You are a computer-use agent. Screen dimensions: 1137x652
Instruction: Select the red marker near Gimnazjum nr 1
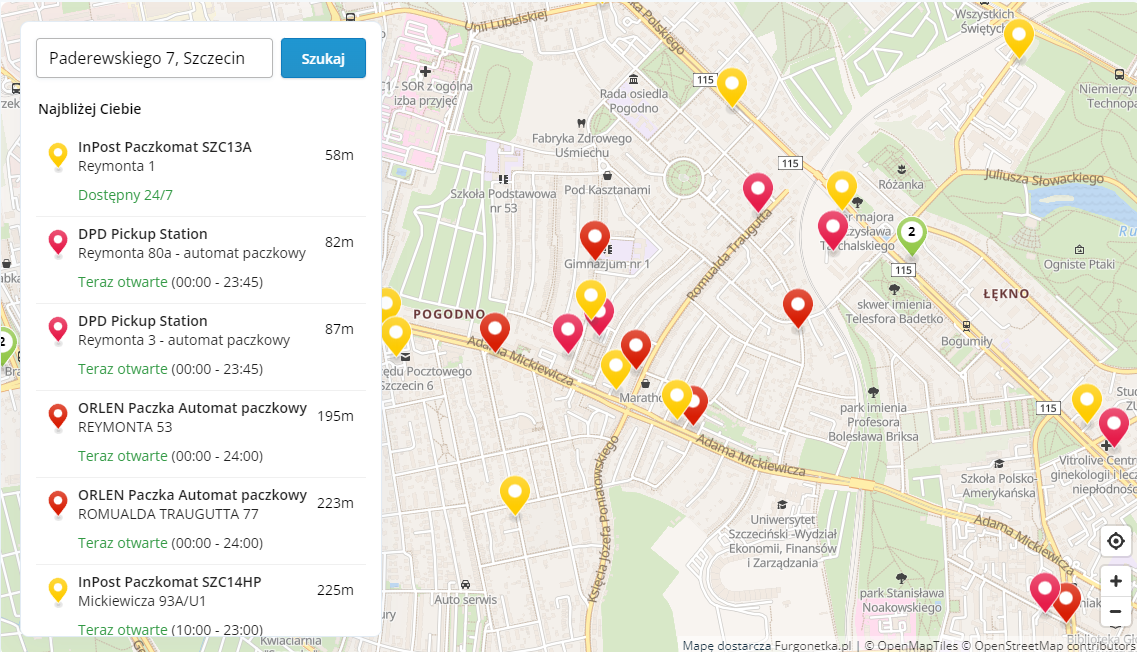coord(595,240)
